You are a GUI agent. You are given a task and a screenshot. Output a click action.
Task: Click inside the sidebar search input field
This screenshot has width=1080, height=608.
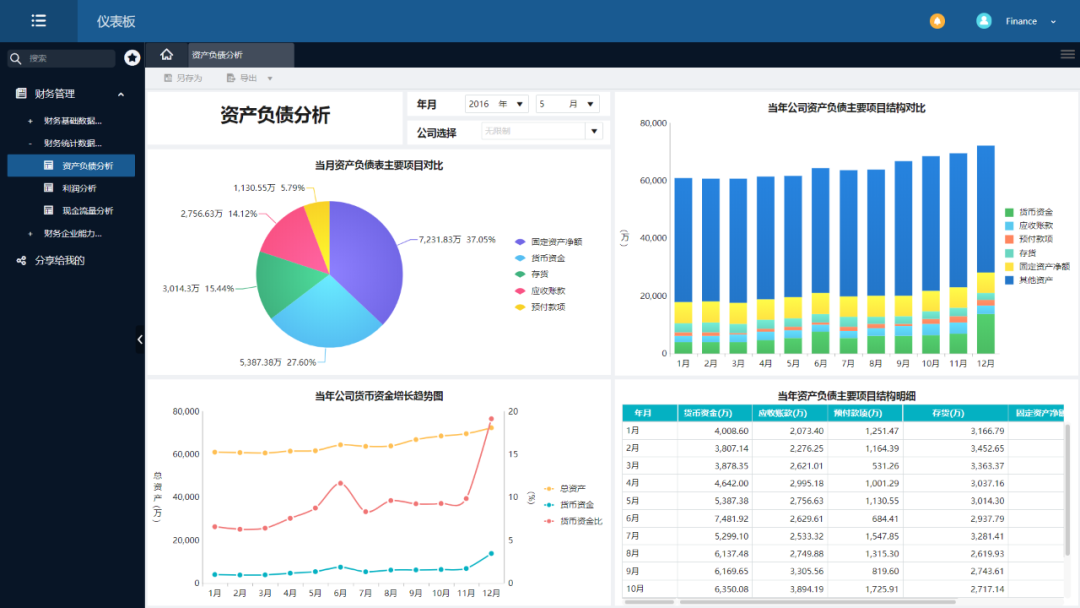[x=60, y=58]
